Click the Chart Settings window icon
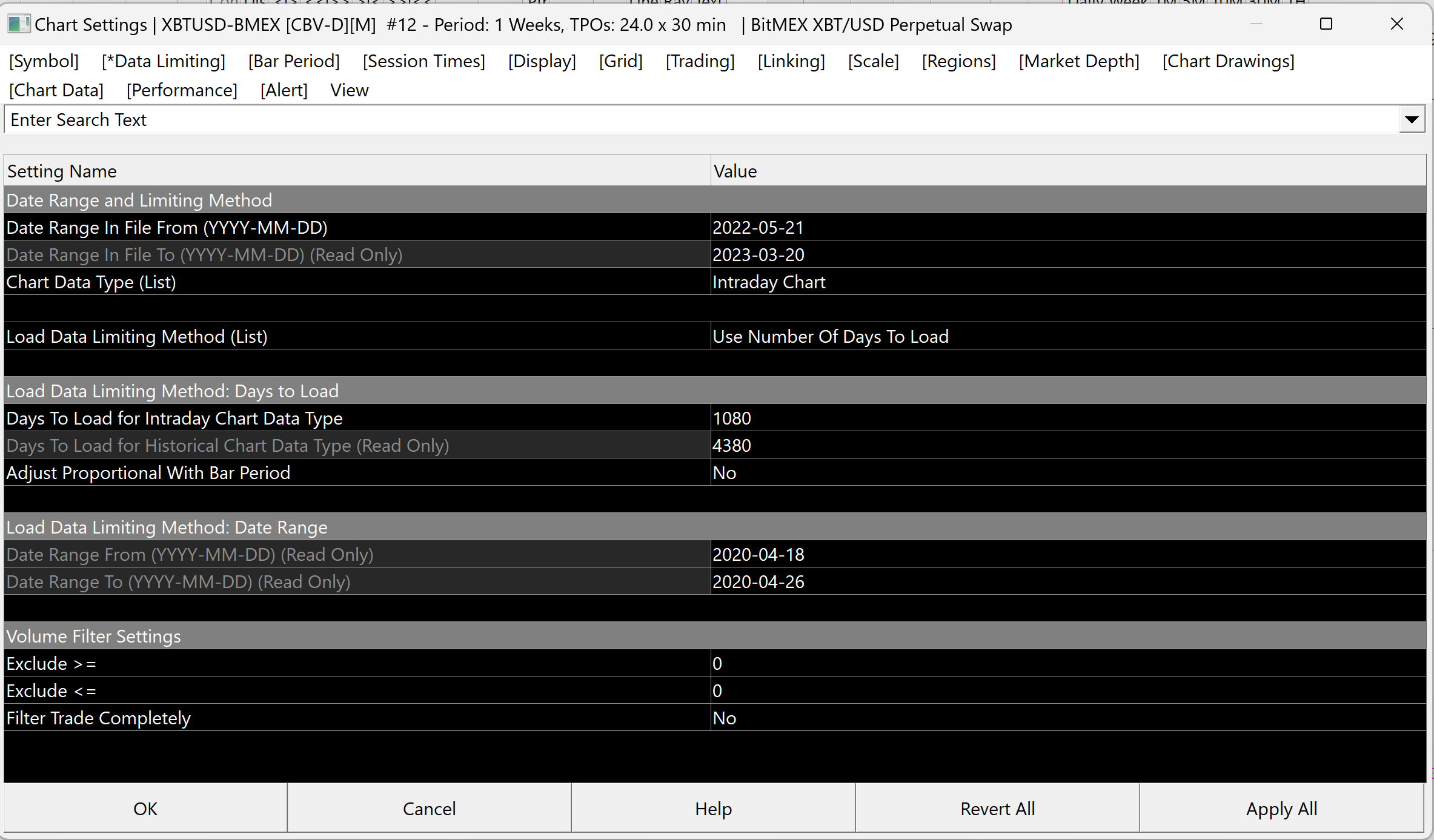The image size is (1434, 840). (18, 24)
